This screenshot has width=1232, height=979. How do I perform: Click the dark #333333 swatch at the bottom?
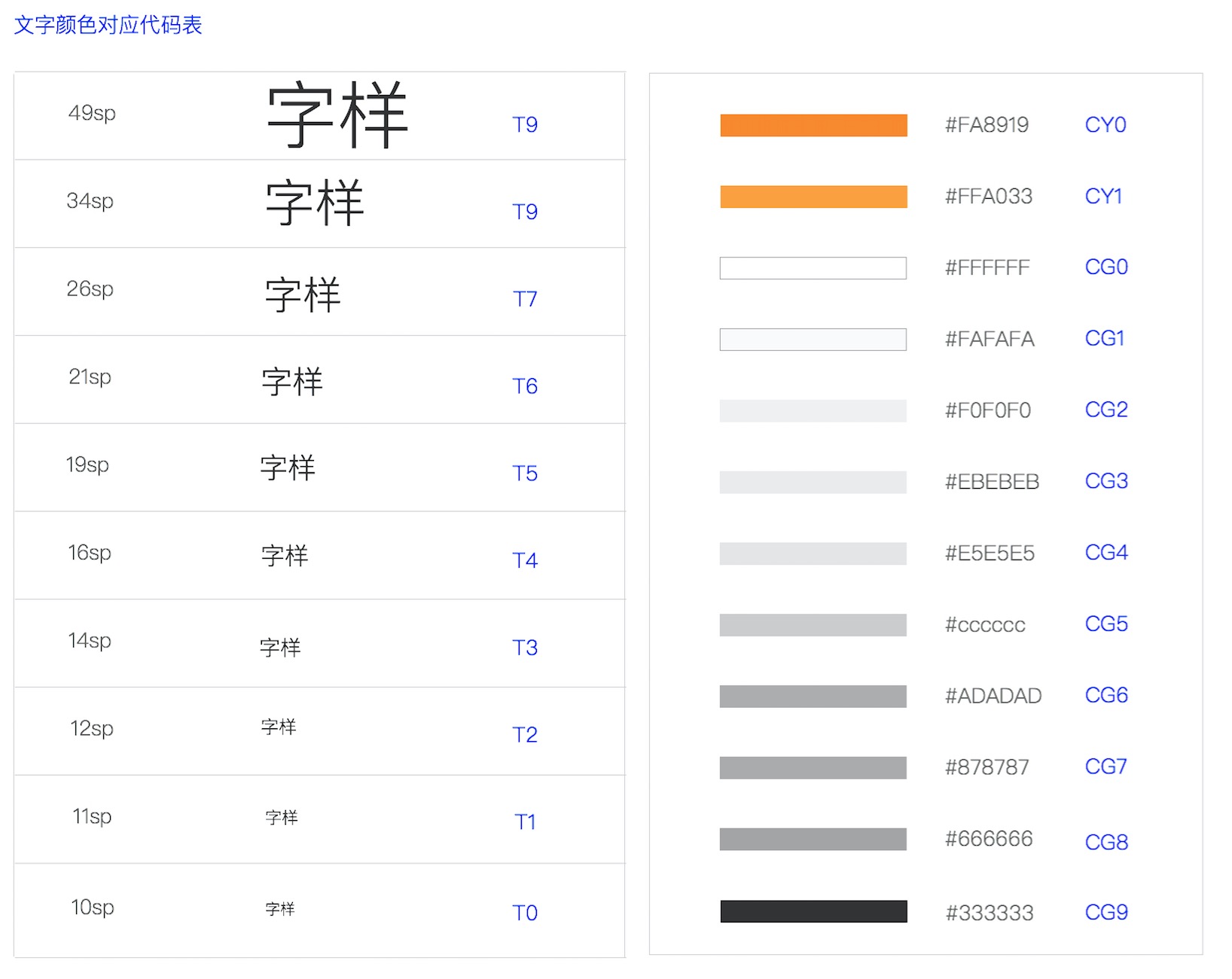813,912
